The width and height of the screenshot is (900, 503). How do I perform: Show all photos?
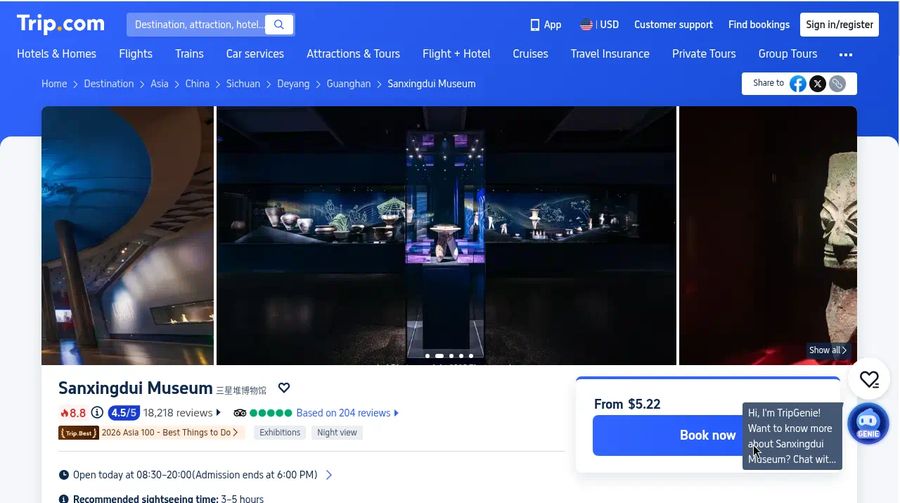pos(827,350)
